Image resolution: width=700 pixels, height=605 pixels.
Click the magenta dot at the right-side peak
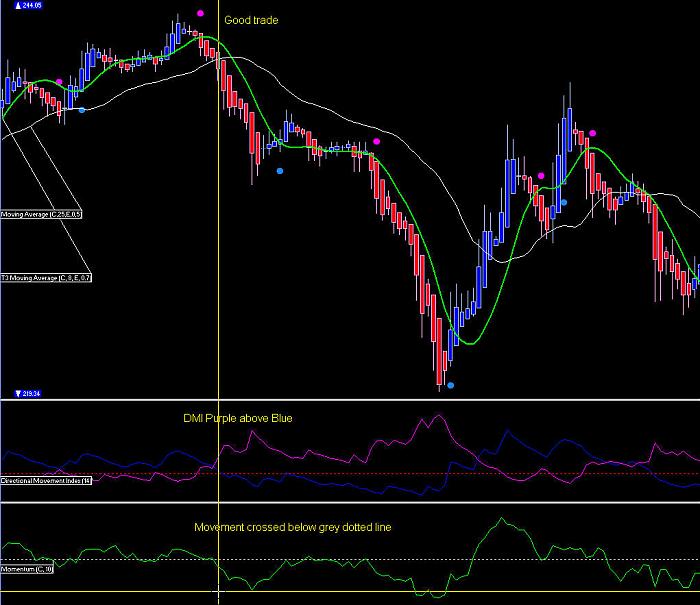point(592,133)
